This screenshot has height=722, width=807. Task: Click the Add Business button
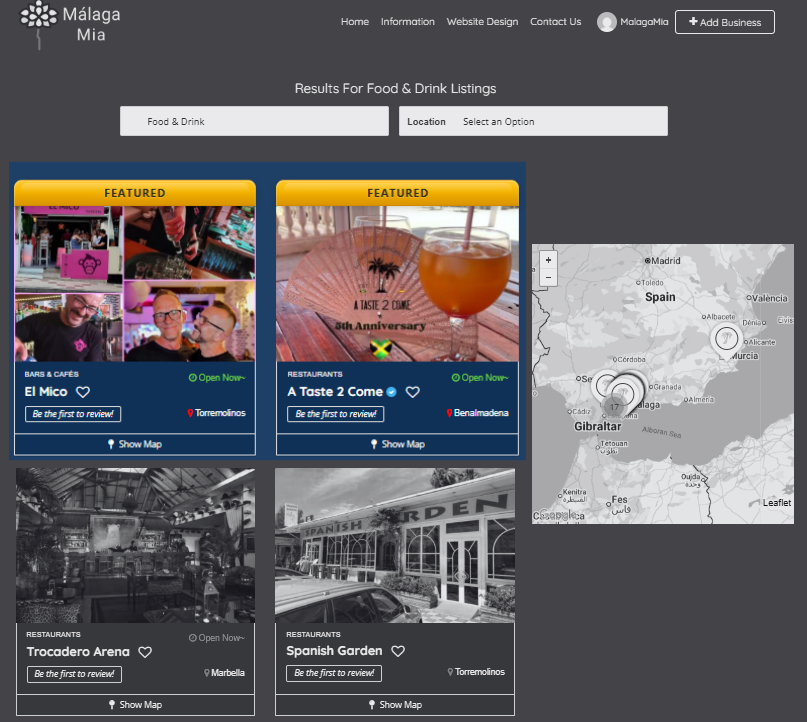point(725,22)
